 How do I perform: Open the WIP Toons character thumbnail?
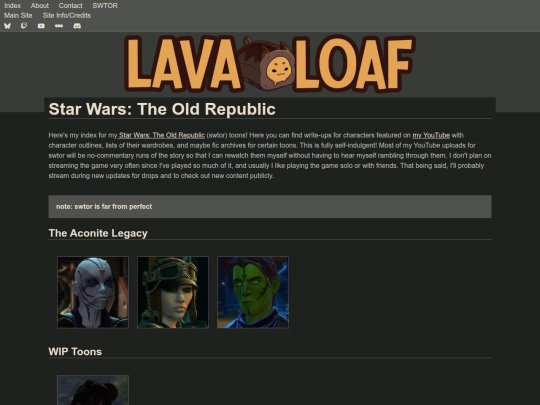93,390
